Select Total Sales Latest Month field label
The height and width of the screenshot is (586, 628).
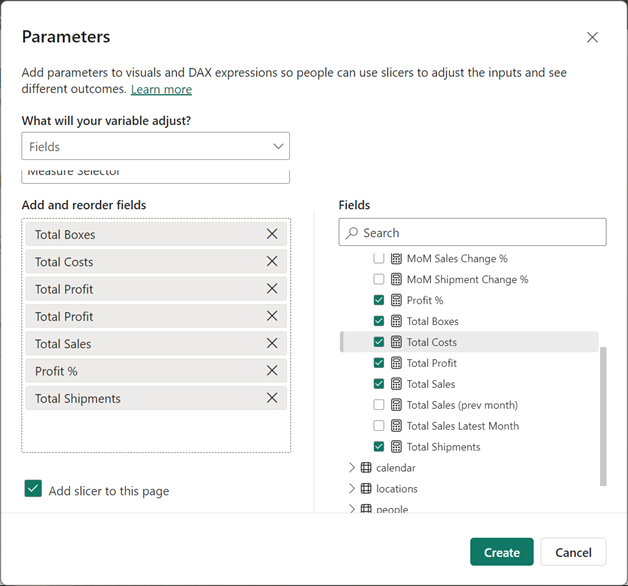click(x=463, y=425)
